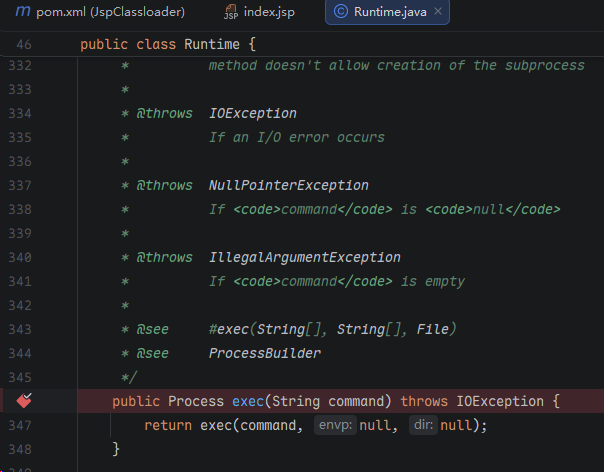Image resolution: width=604 pixels, height=472 pixels.
Task: Open the index.jsp tab
Action: (270, 13)
